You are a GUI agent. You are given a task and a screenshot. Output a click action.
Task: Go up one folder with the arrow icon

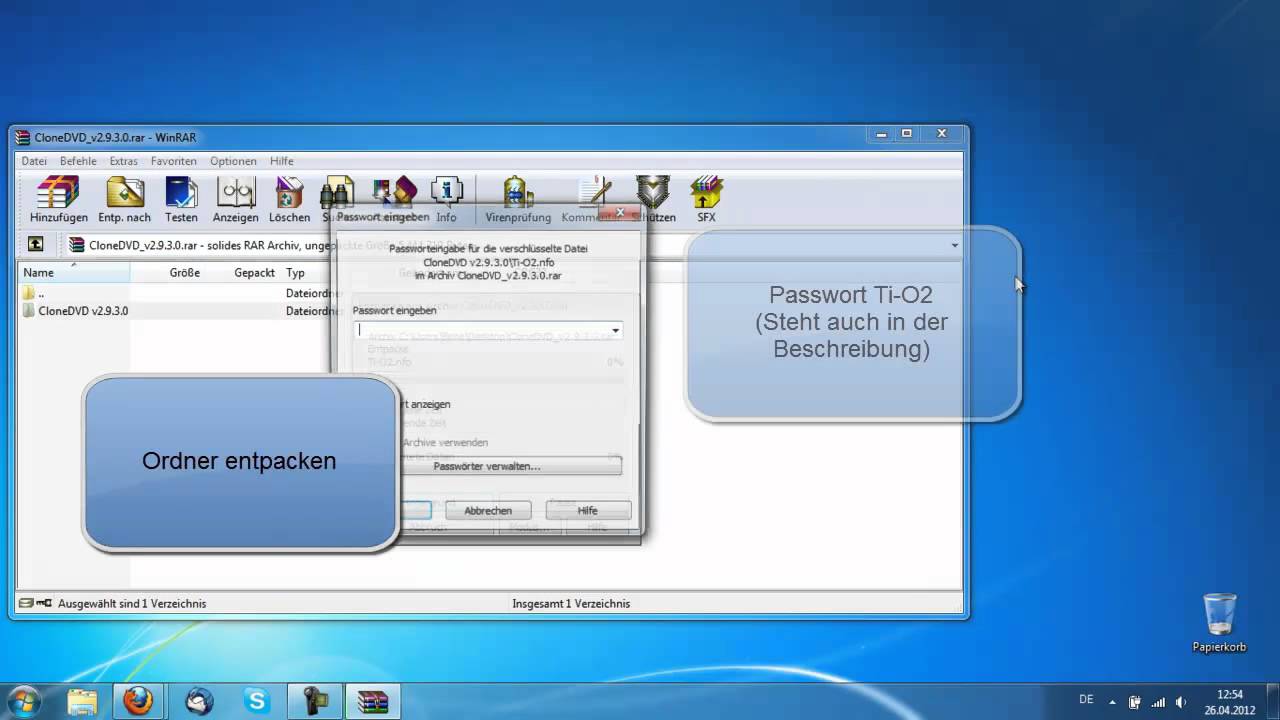click(35, 244)
